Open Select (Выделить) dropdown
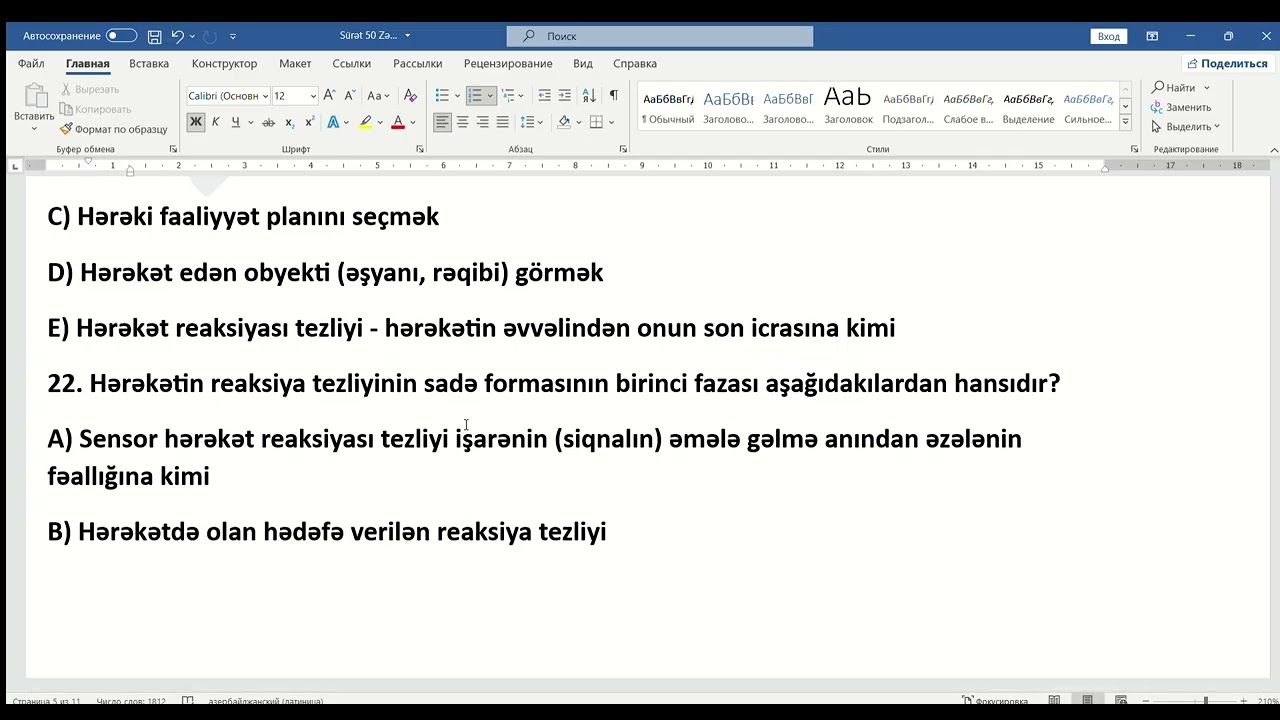 point(1186,127)
